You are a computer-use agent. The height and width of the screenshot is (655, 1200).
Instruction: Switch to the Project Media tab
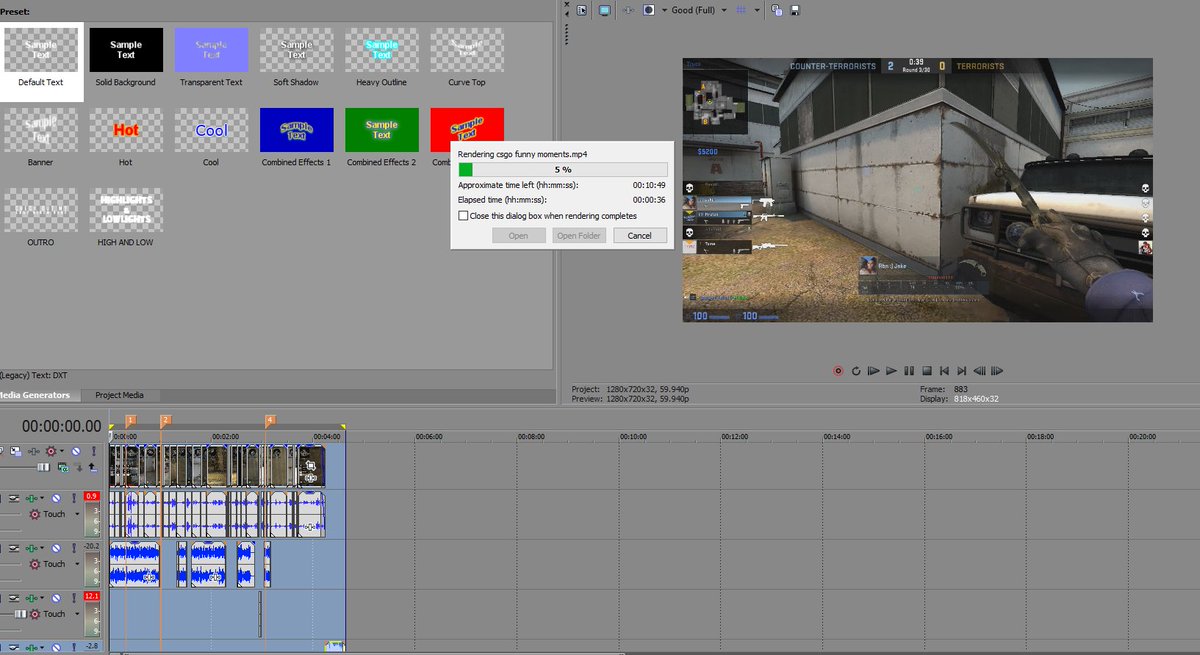[x=120, y=395]
